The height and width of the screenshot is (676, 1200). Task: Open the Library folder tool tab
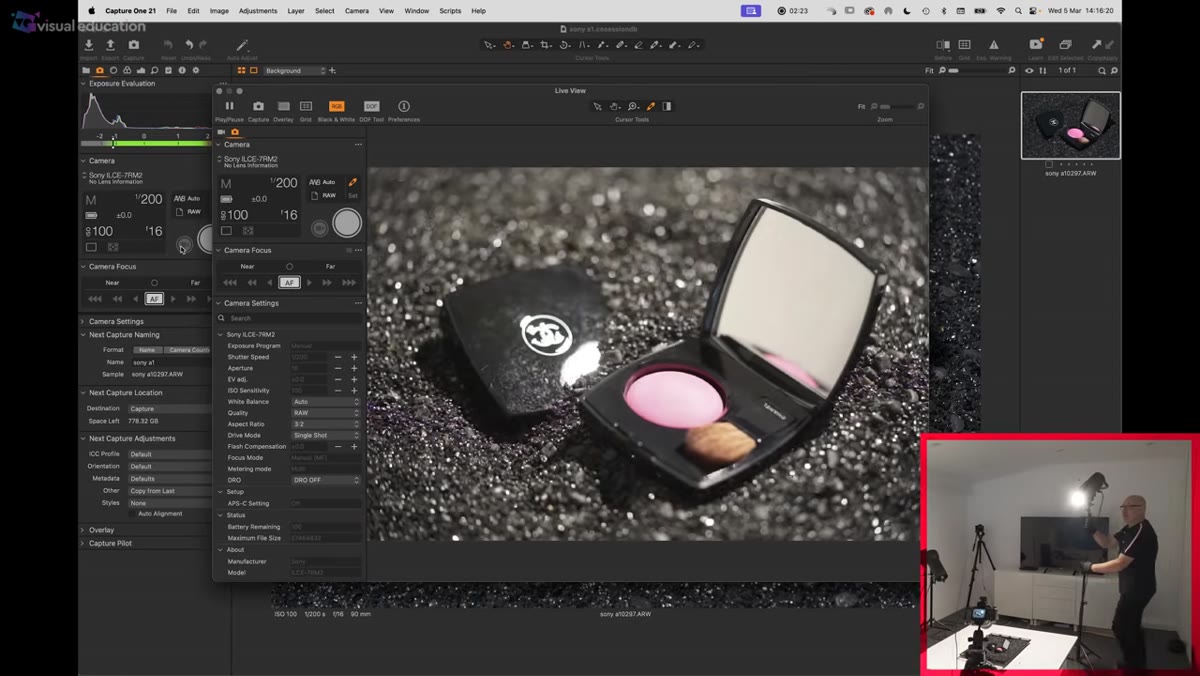86,71
